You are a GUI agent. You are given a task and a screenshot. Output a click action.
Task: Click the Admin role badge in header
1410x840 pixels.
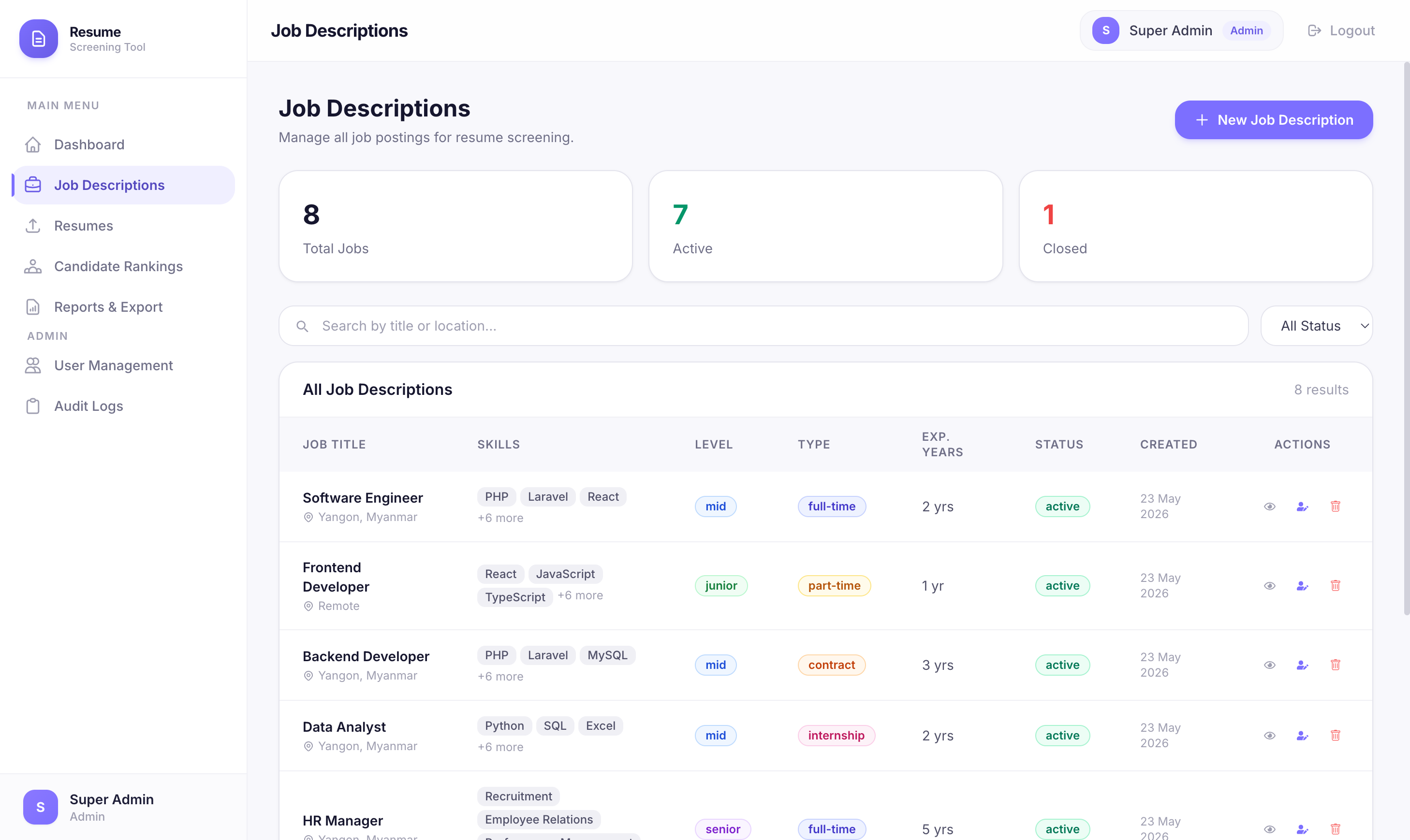pyautogui.click(x=1247, y=30)
